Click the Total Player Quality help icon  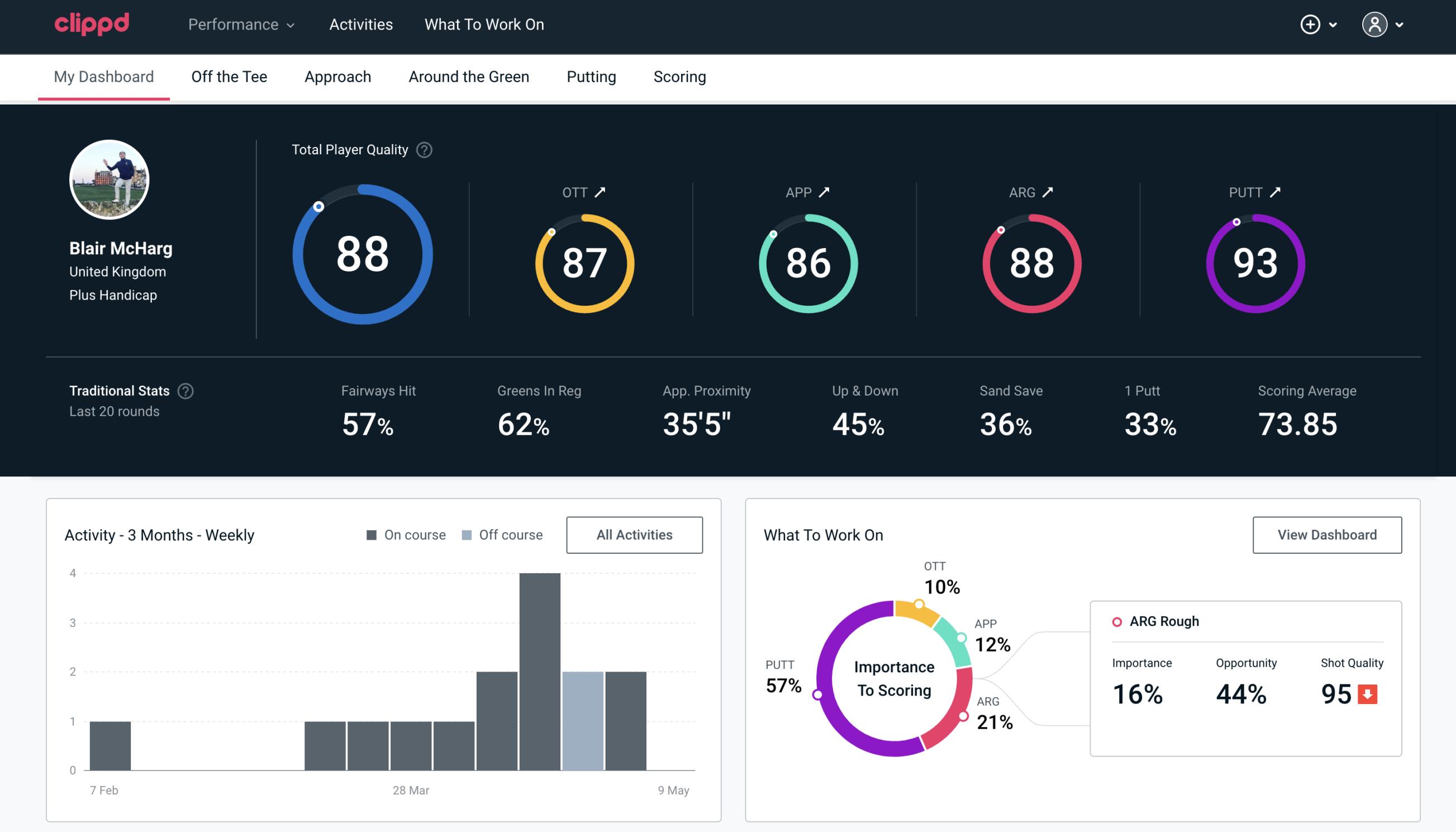point(423,149)
